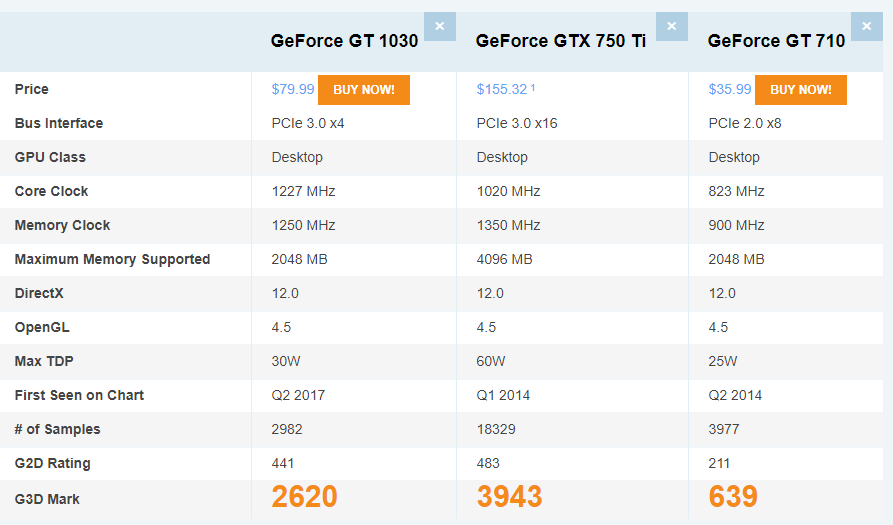Image resolution: width=893 pixels, height=525 pixels.
Task: Click the footnote 1 beside $155.32
Action: (x=533, y=87)
